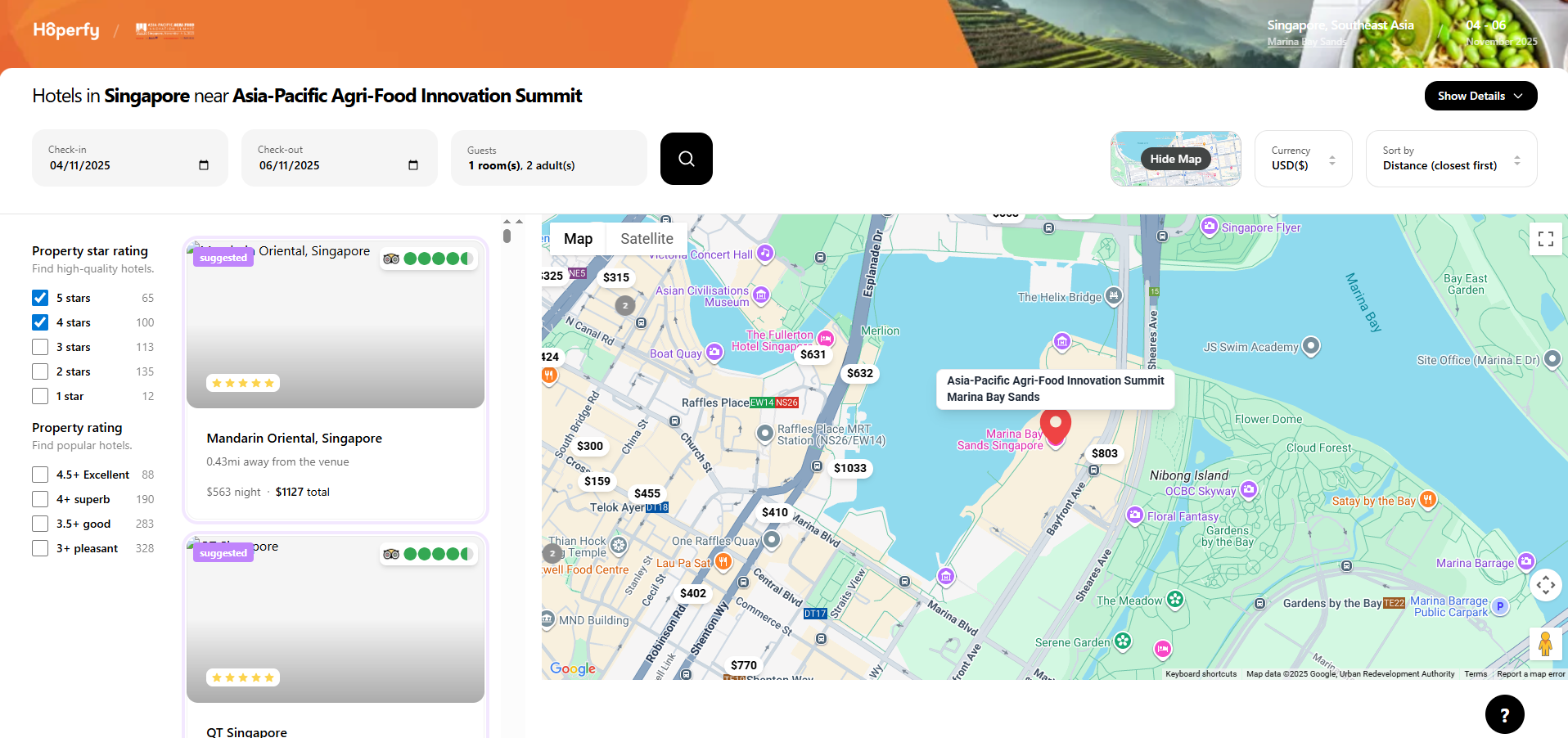1568x738 pixels.
Task: Click the QT Singapore hotel image
Action: tap(336, 619)
